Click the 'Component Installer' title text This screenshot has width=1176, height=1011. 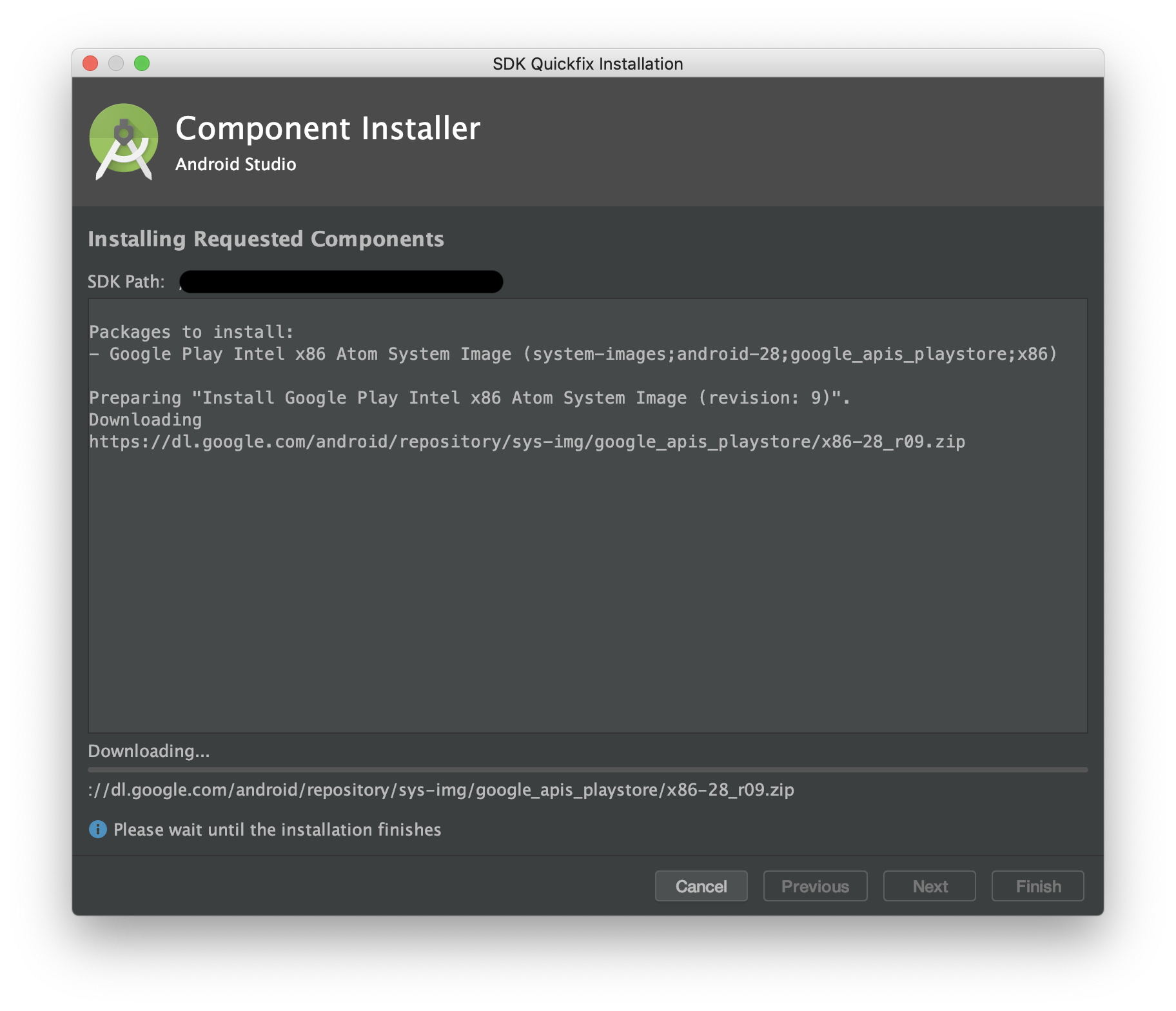(x=328, y=128)
